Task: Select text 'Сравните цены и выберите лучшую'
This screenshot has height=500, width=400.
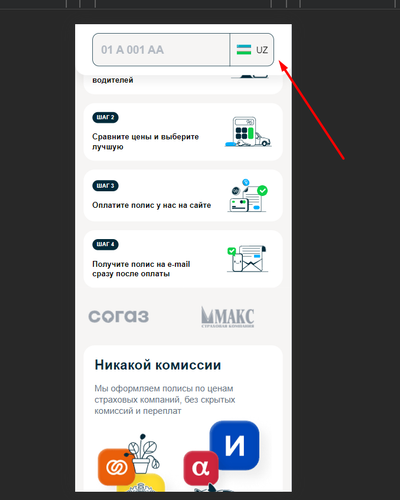Action: [x=145, y=142]
